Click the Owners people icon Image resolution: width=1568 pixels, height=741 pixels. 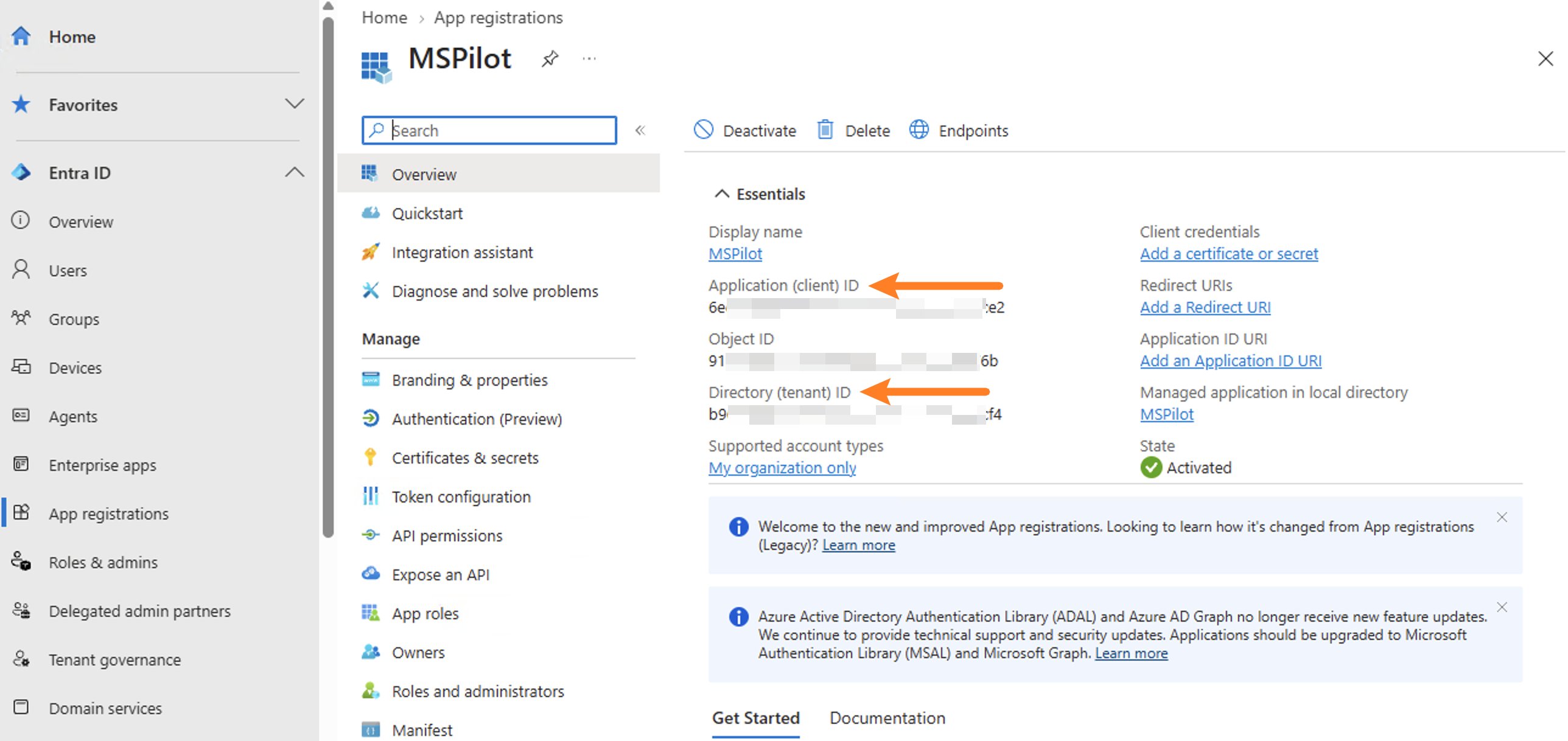[371, 652]
